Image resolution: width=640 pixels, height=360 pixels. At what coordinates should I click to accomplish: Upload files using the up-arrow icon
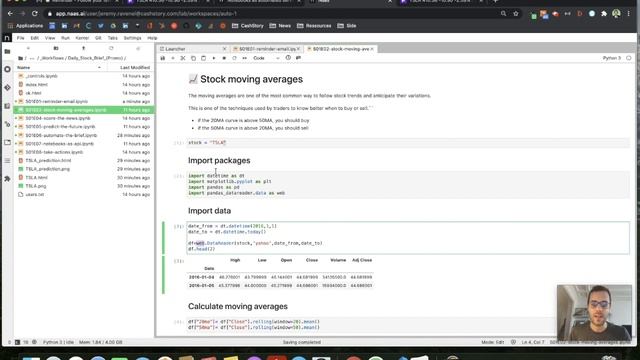tap(83, 48)
